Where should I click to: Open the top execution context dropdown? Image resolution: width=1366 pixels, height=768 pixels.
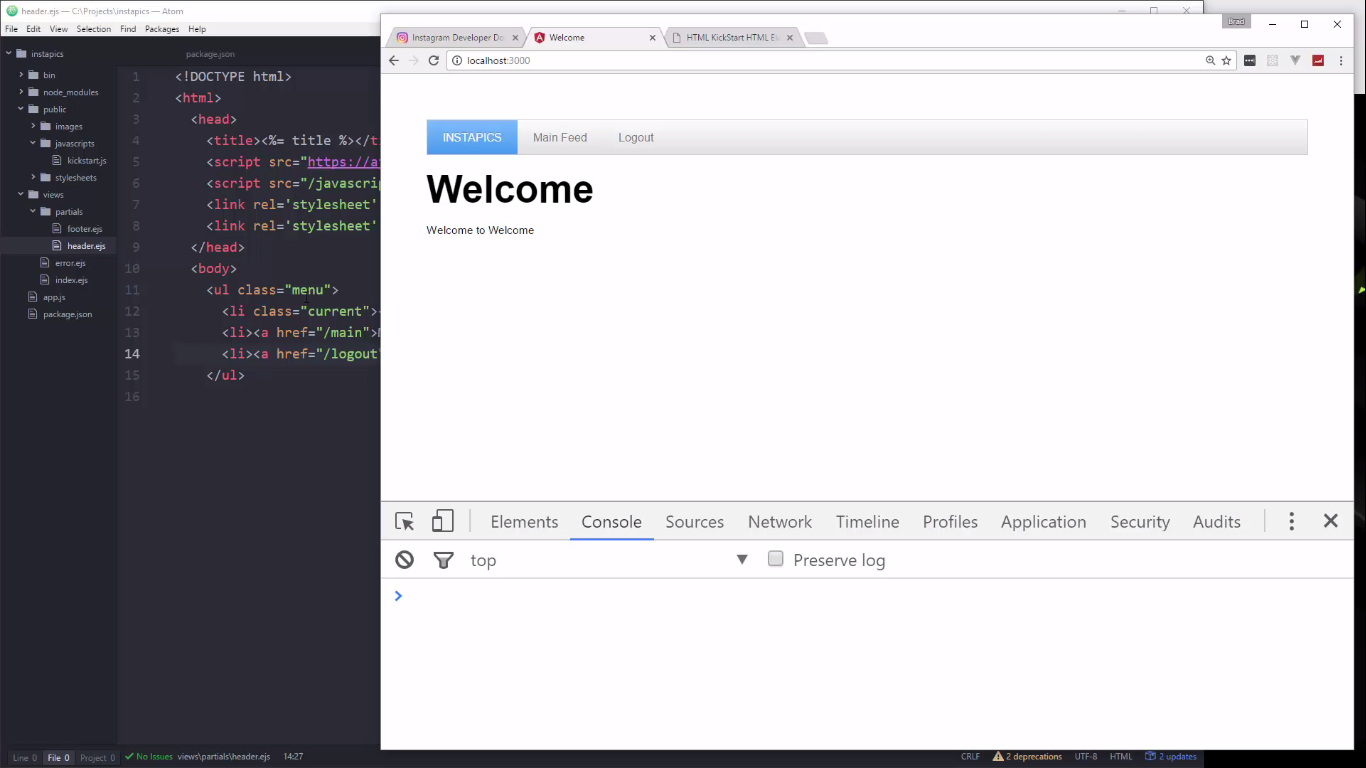pyautogui.click(x=610, y=560)
